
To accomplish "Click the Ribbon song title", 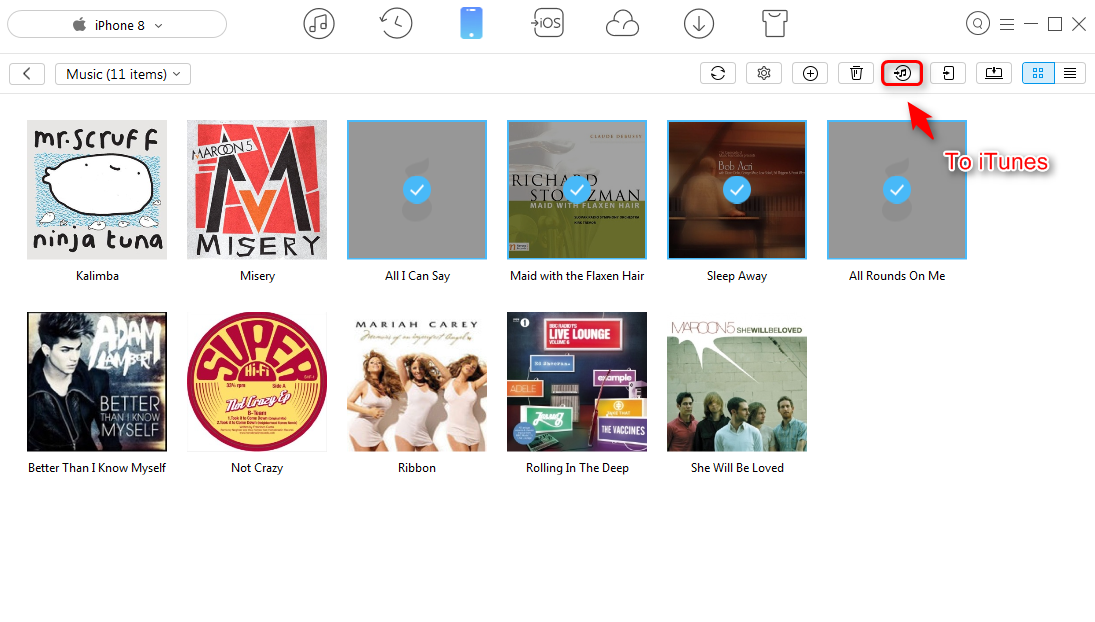I will (417, 468).
